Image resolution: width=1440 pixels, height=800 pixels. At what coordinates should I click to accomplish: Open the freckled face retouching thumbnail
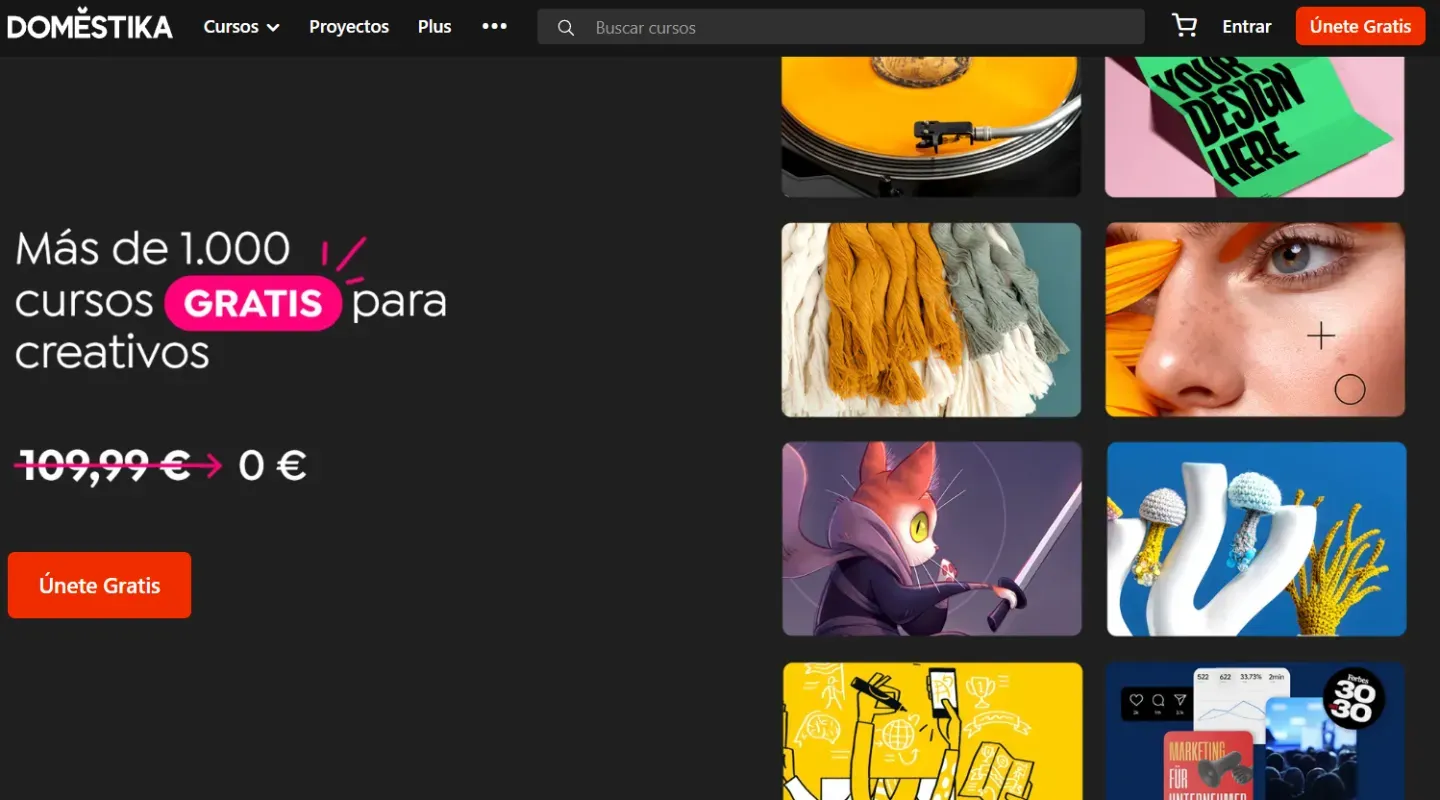click(1255, 320)
